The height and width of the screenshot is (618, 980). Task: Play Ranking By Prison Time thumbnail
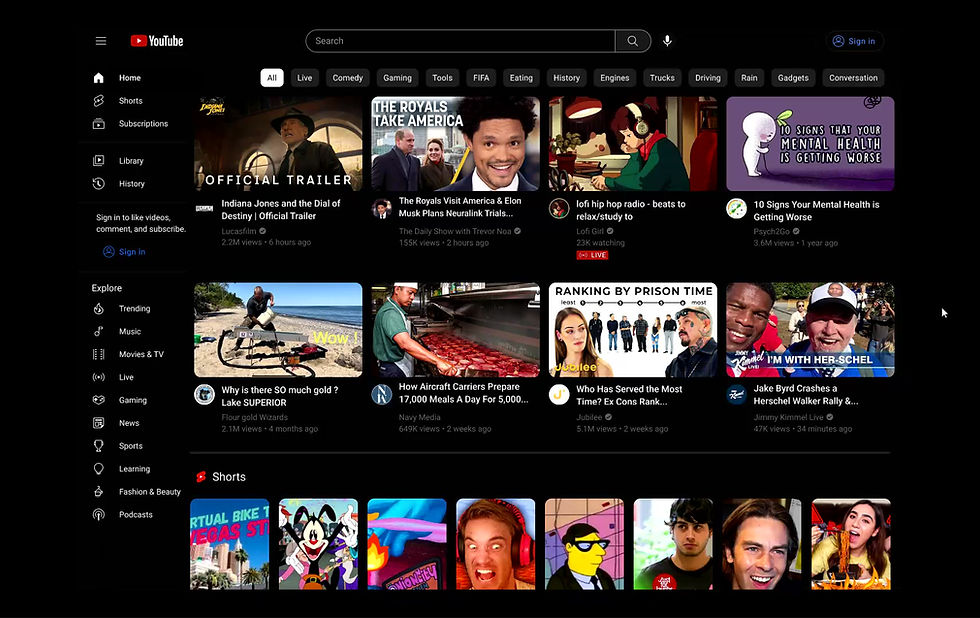click(633, 330)
